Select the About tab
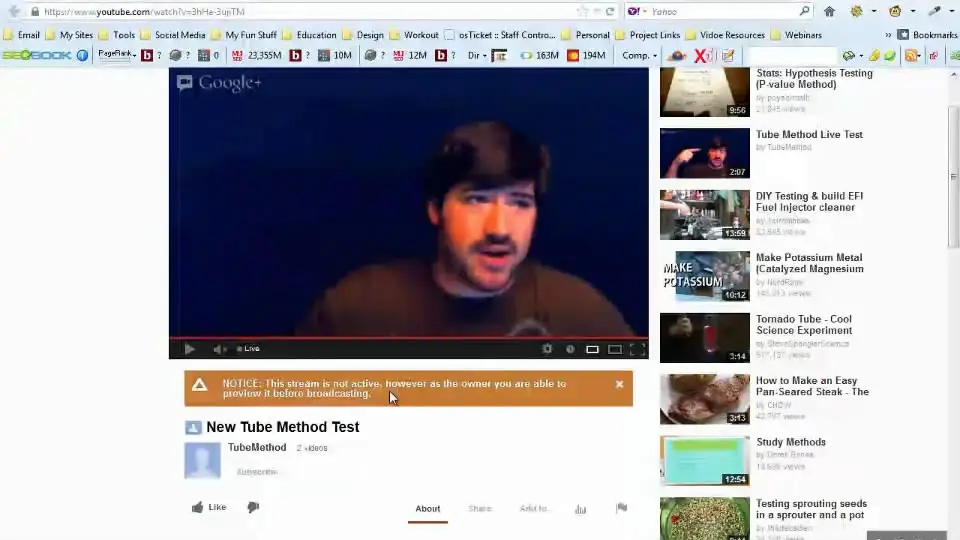Screen dimensions: 960x540 [427, 509]
